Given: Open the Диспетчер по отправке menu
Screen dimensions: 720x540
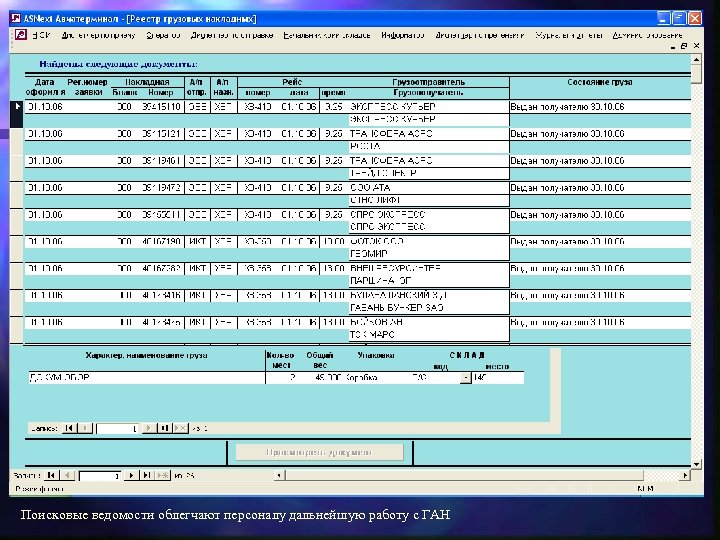Looking at the screenshot, I should pos(232,35).
